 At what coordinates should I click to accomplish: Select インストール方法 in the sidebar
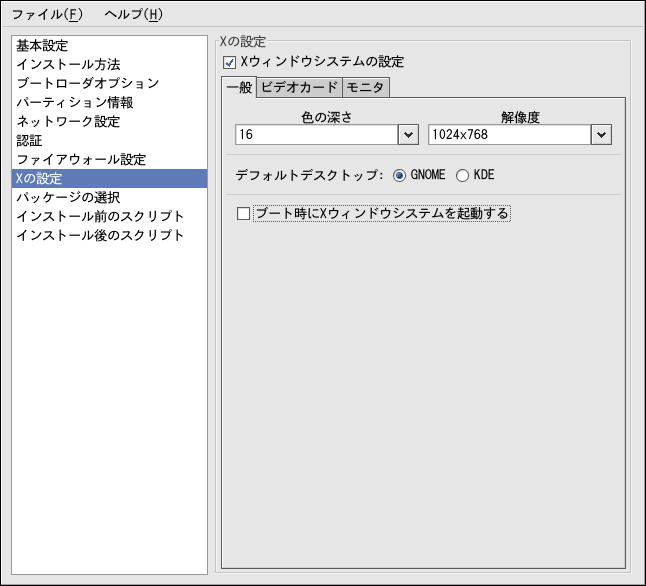68,65
